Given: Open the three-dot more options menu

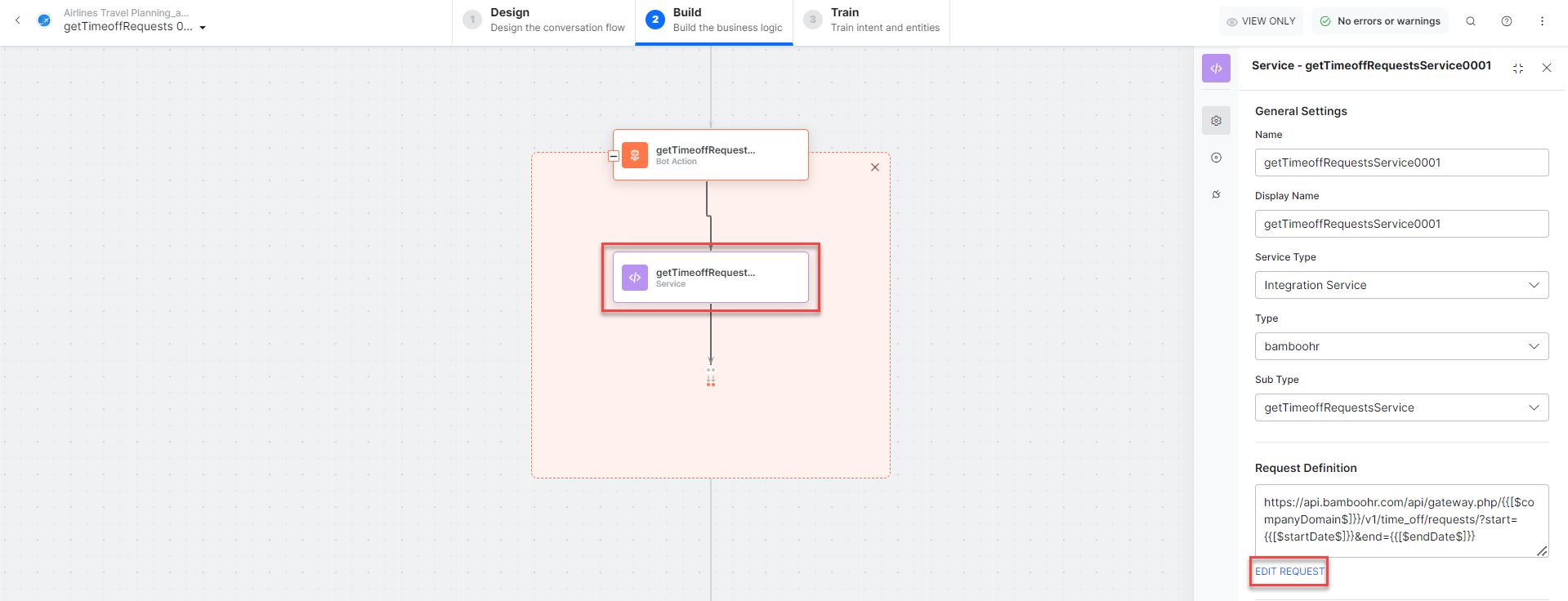Looking at the screenshot, I should [1542, 21].
